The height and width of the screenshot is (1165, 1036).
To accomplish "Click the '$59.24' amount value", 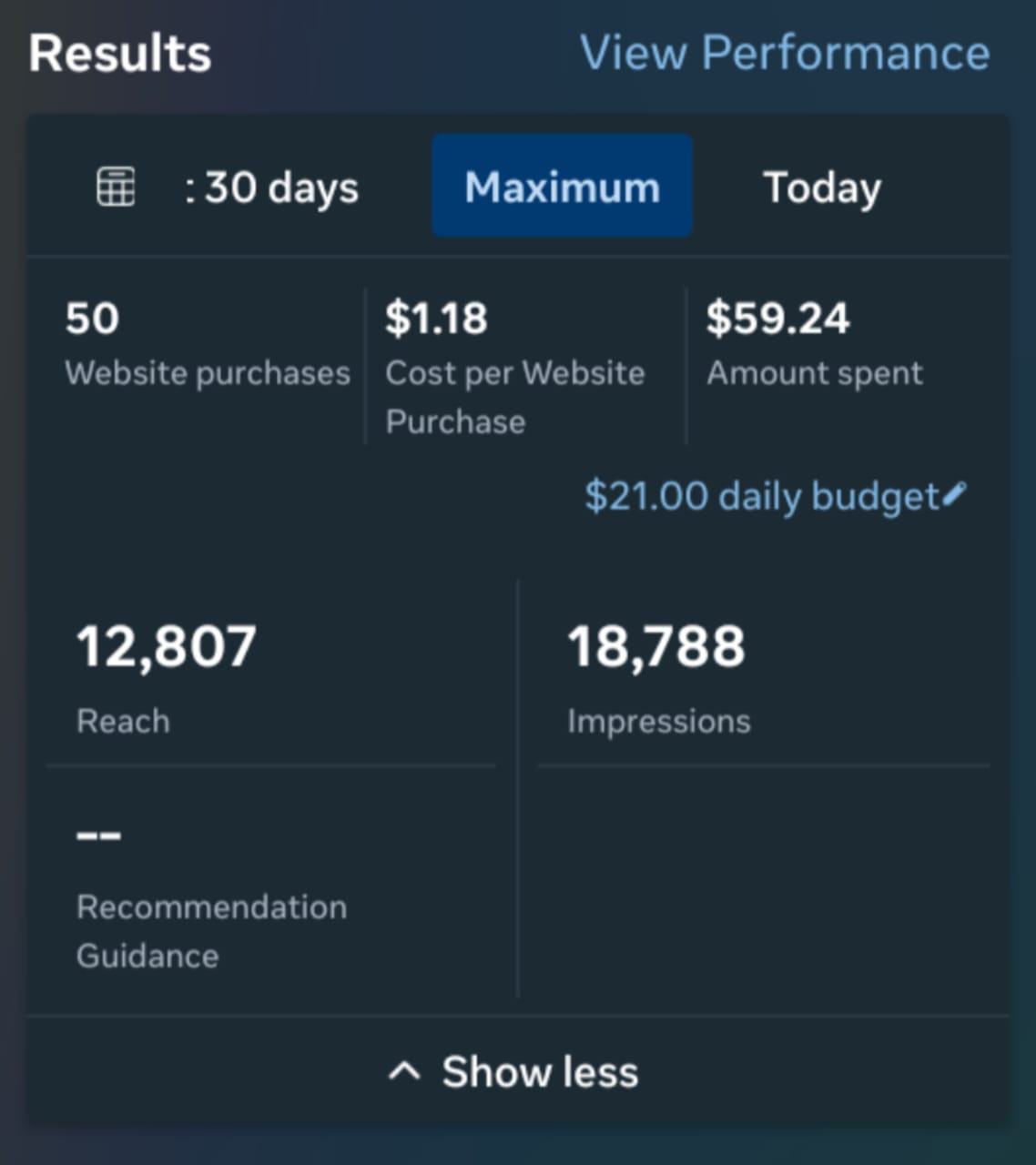I will click(x=777, y=319).
